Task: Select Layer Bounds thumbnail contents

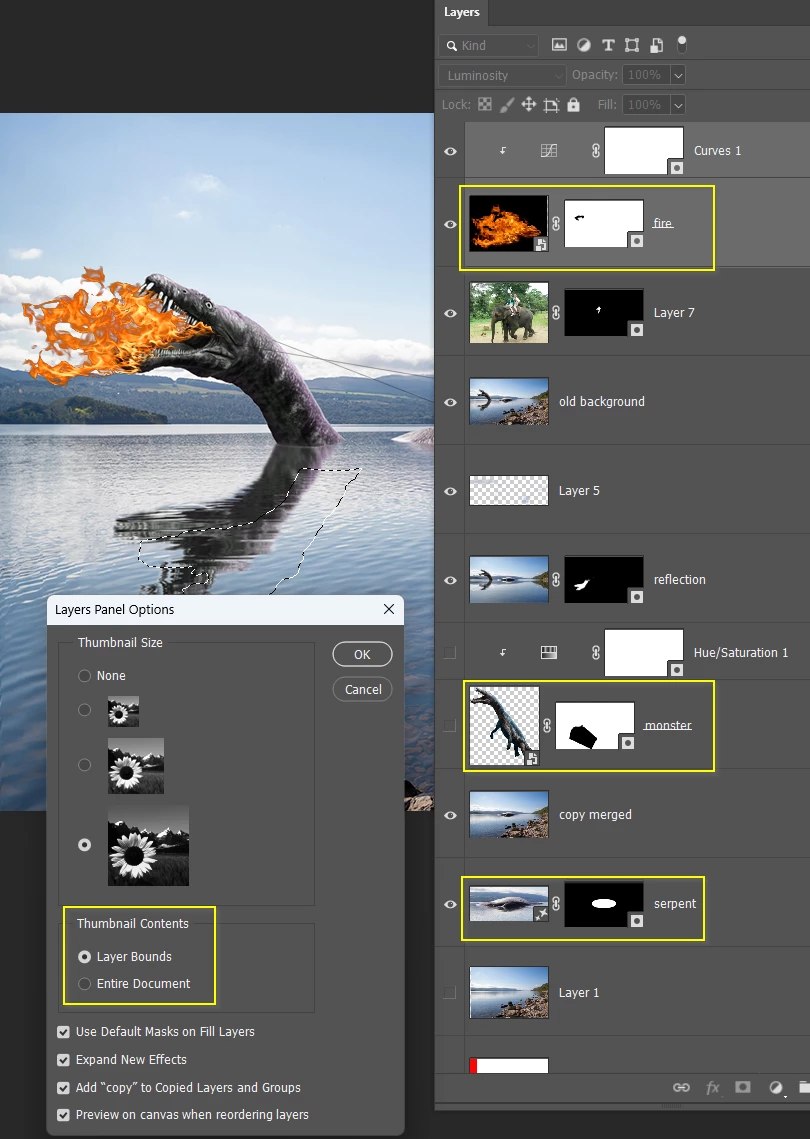Action: [84, 957]
